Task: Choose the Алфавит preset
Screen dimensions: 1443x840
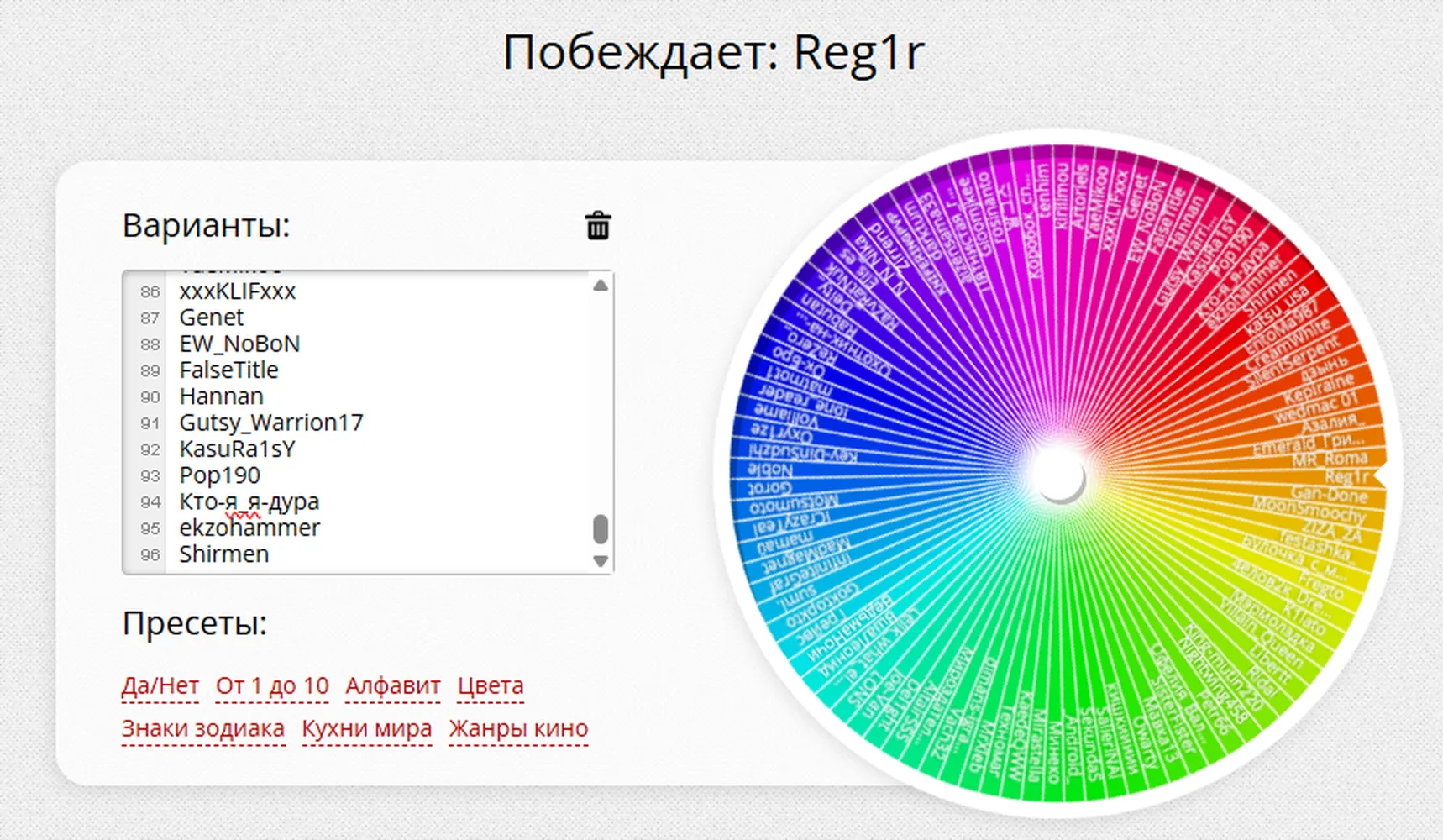Action: 393,685
